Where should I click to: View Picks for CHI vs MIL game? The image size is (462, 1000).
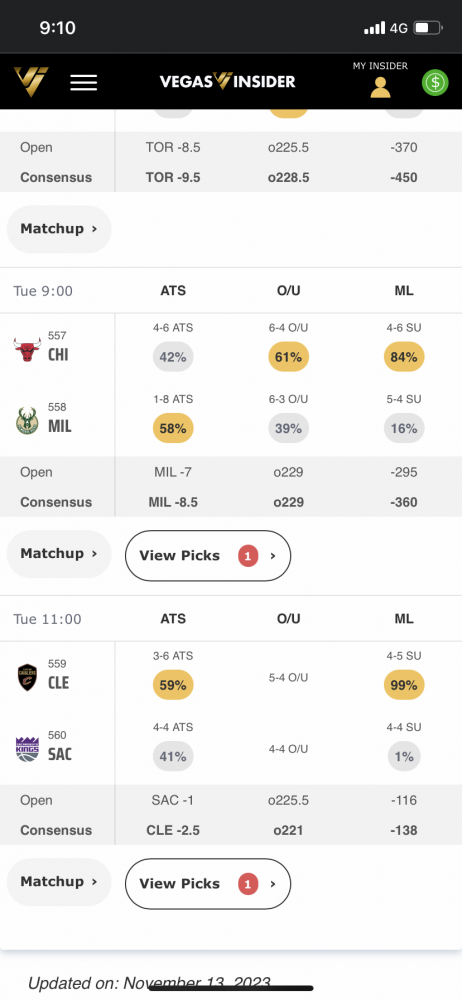pos(207,555)
